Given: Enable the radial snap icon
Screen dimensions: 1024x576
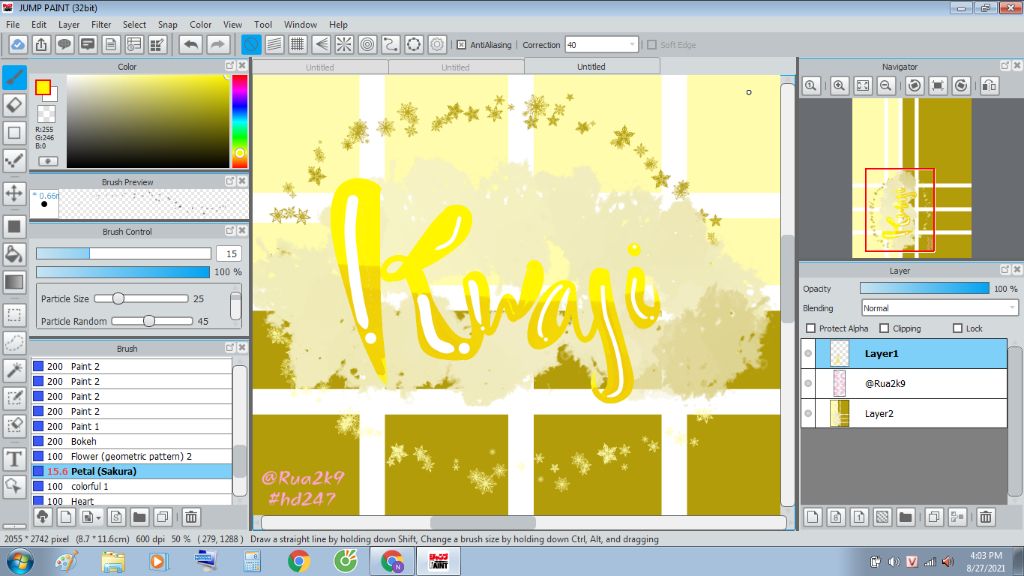Looking at the screenshot, I should tap(344, 44).
